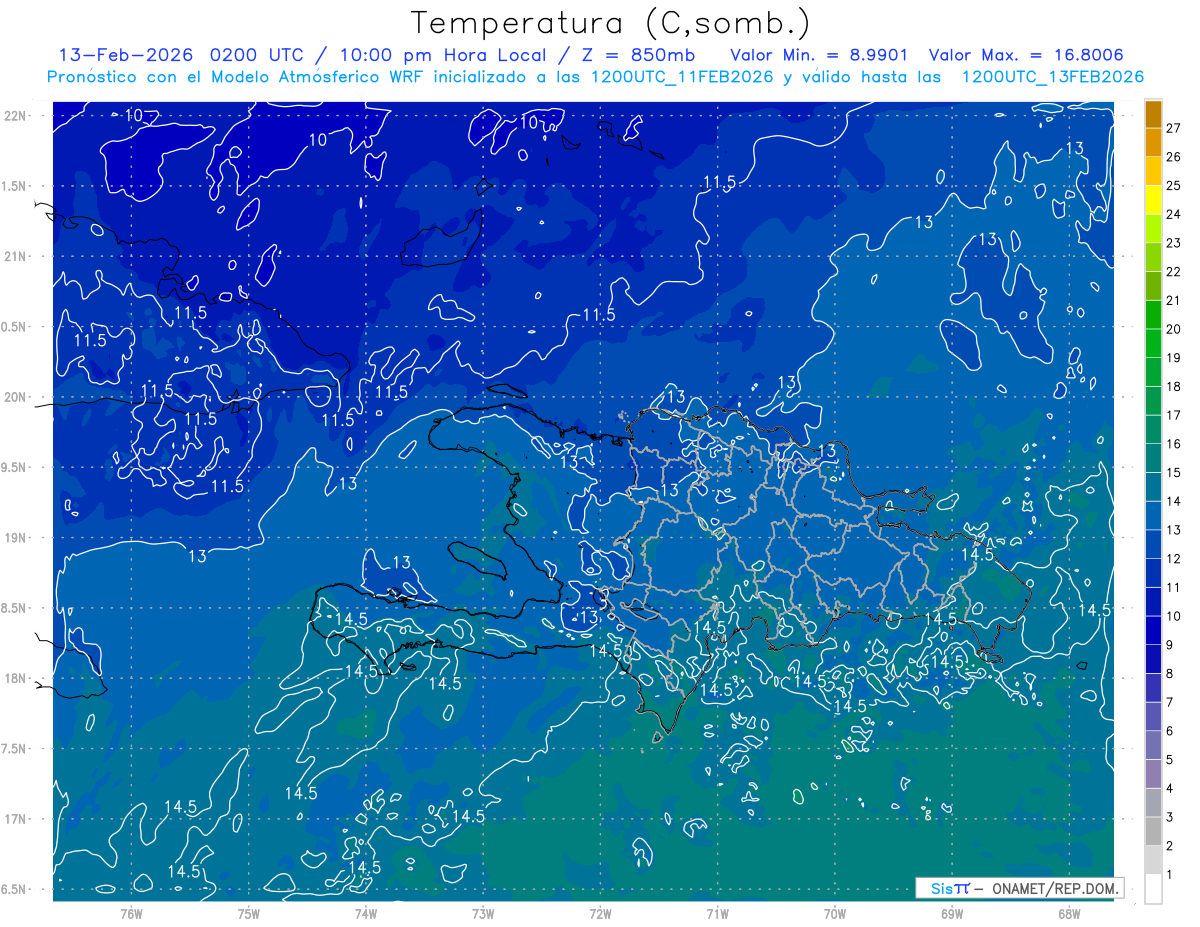Click the color scale label "3"
The height and width of the screenshot is (927, 1200).
[x=1171, y=818]
